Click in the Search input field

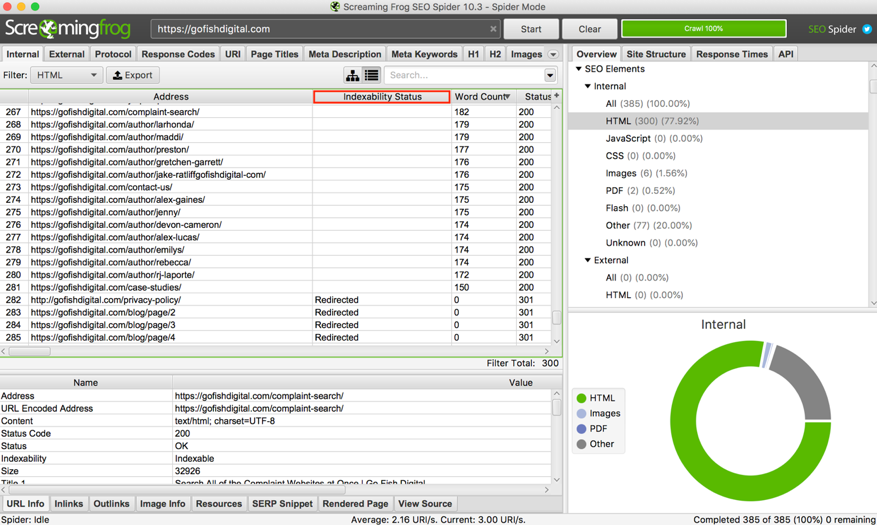tap(464, 75)
